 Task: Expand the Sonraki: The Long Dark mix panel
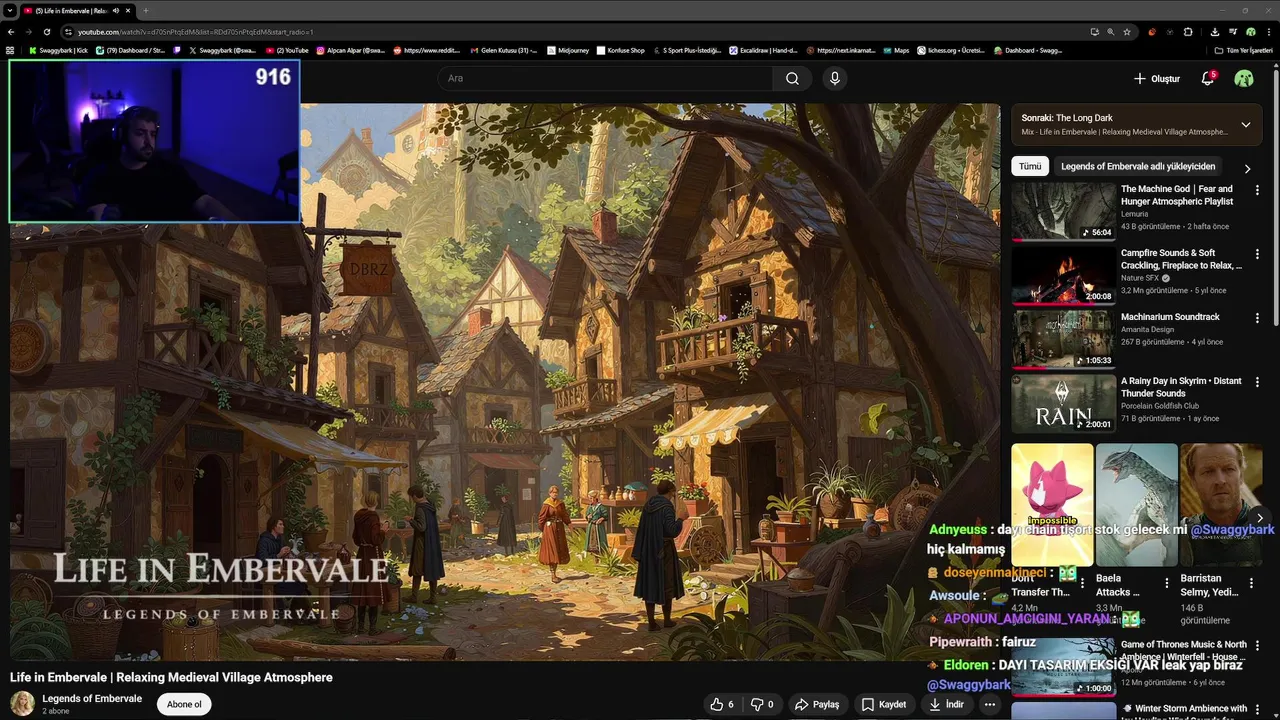tap(1245, 125)
